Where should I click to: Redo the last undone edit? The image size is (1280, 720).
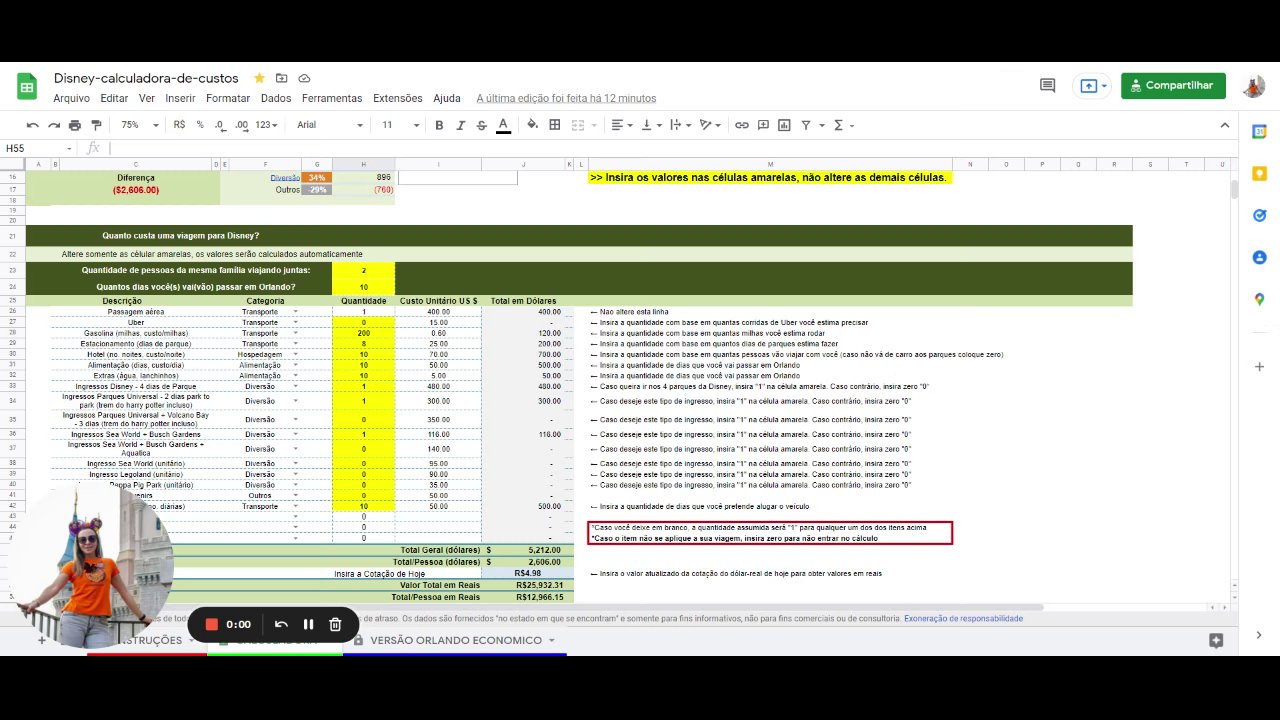(54, 125)
